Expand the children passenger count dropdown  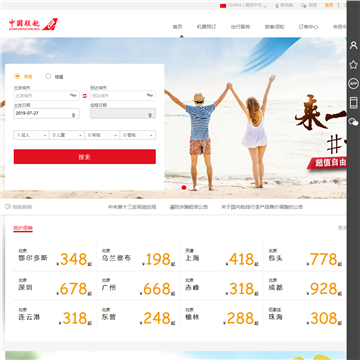67,135
